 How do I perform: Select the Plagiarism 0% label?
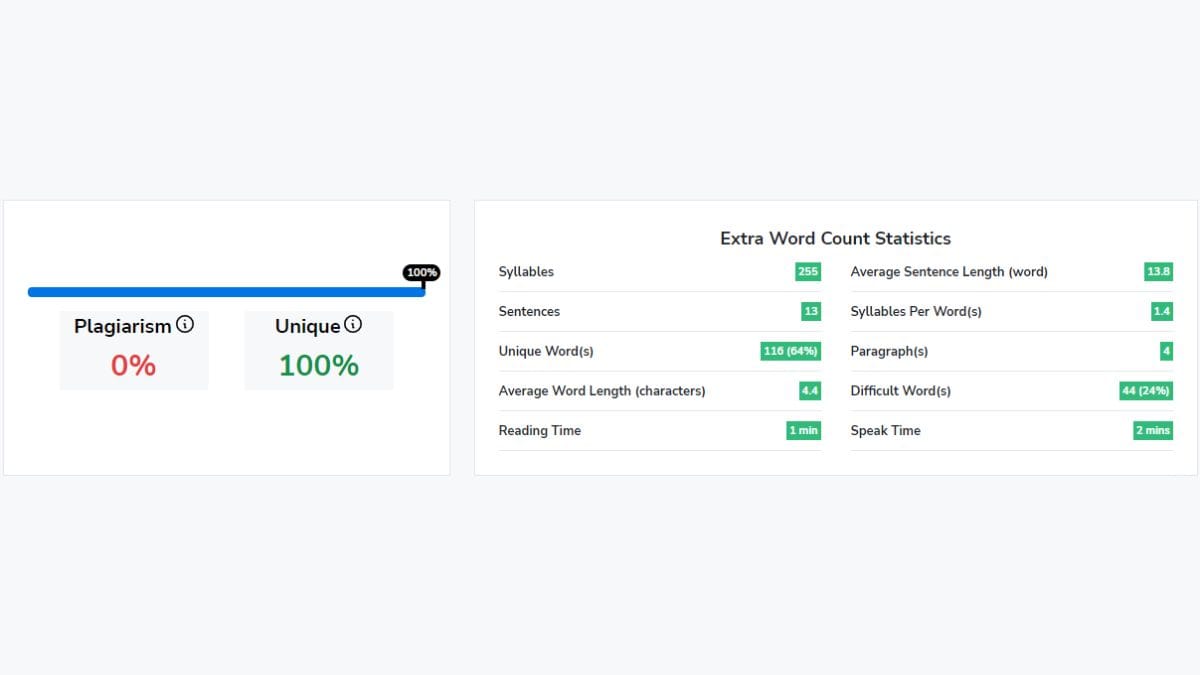pos(133,365)
